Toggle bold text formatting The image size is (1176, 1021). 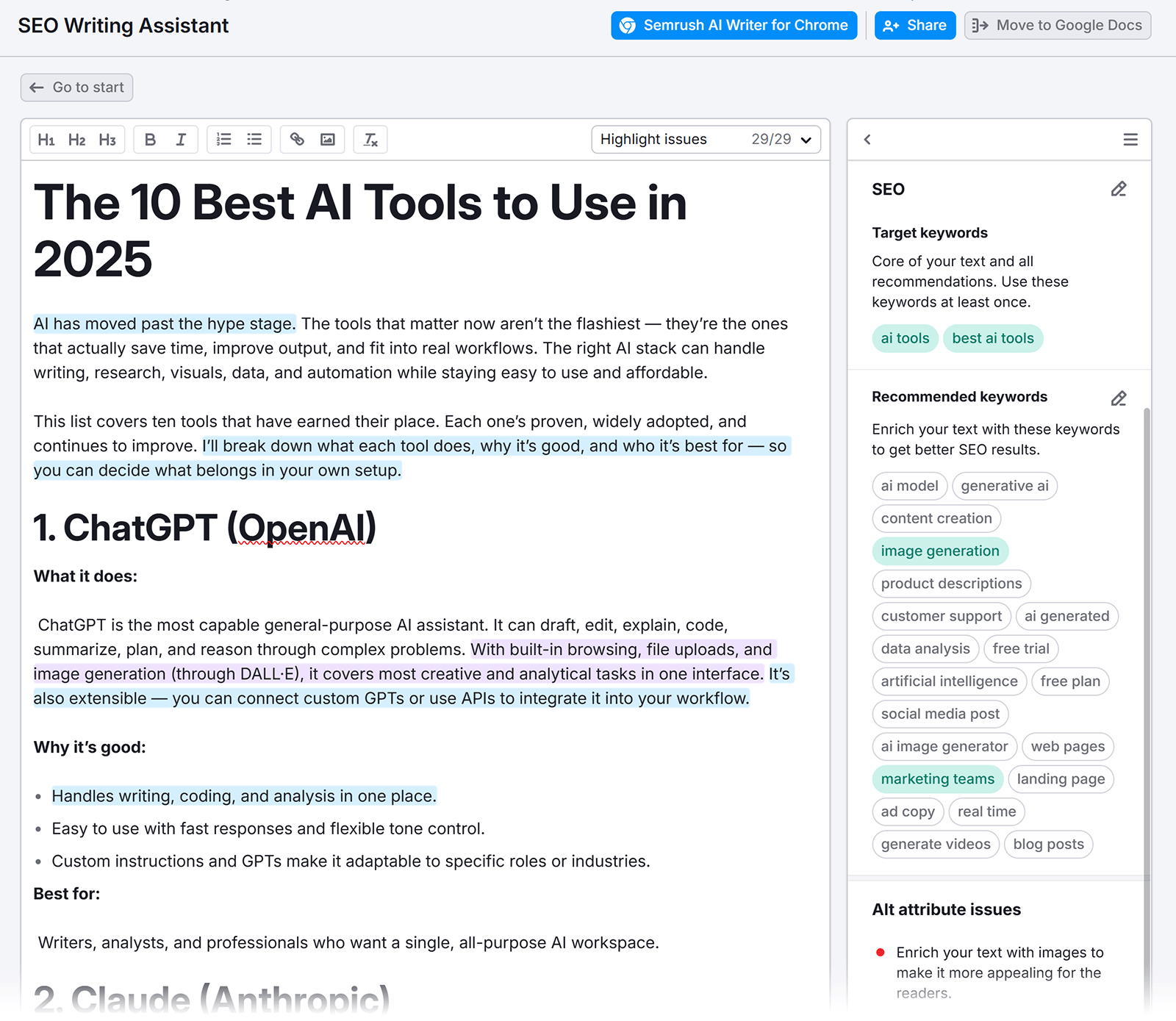(x=150, y=140)
